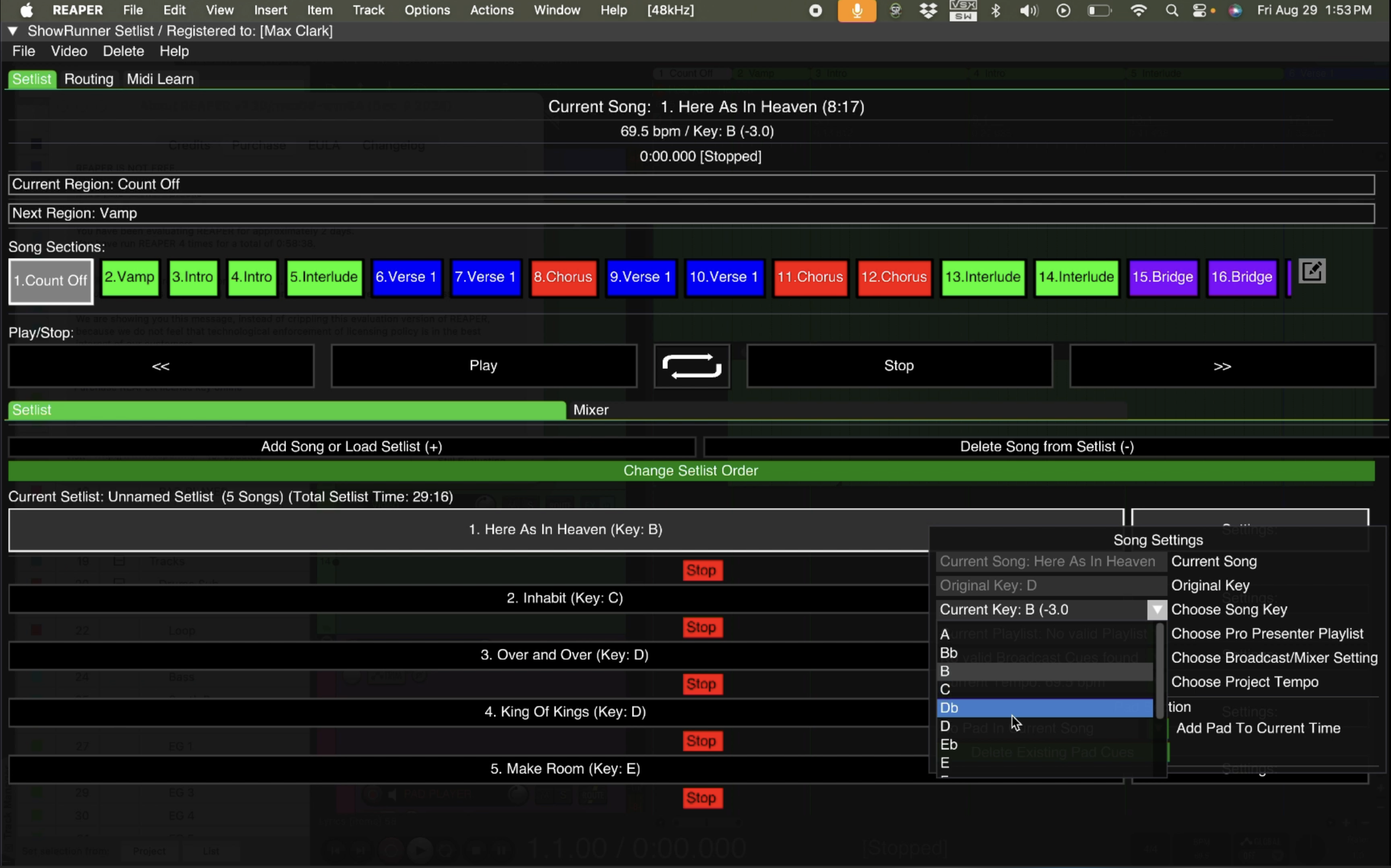Stop playback of the Inhabit song
Screen dimensions: 1391x868
702,627
